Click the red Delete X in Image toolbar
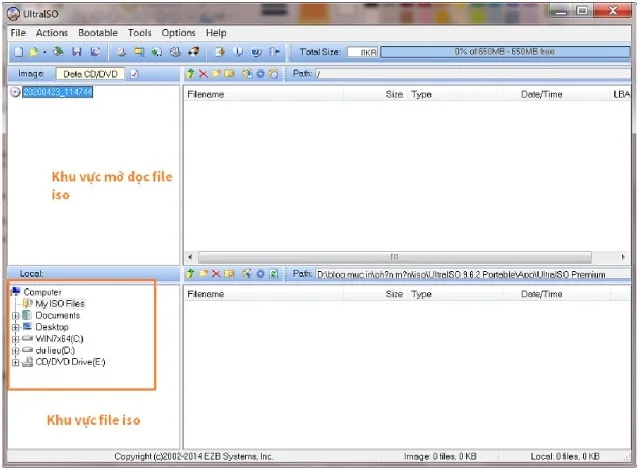 point(203,74)
